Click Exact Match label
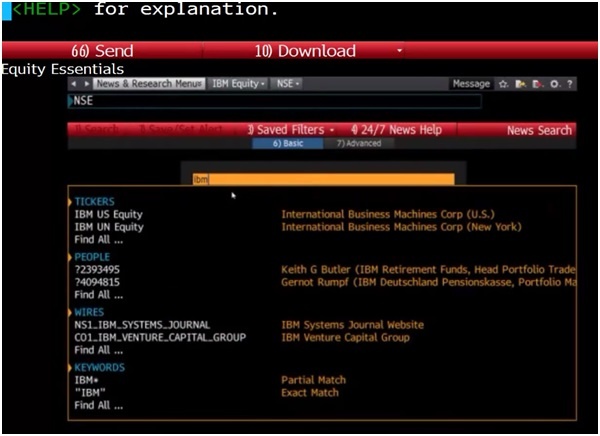This screenshot has width=600, height=436. (310, 393)
